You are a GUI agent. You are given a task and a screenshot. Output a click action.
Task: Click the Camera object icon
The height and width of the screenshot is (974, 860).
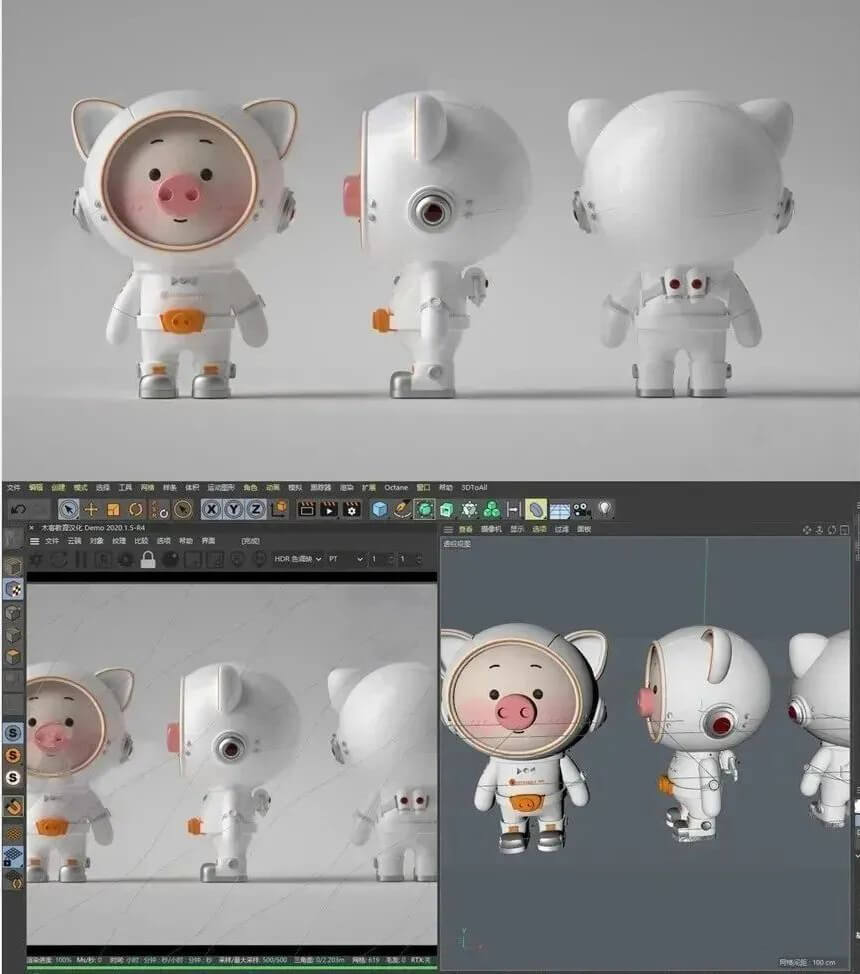tap(583, 509)
